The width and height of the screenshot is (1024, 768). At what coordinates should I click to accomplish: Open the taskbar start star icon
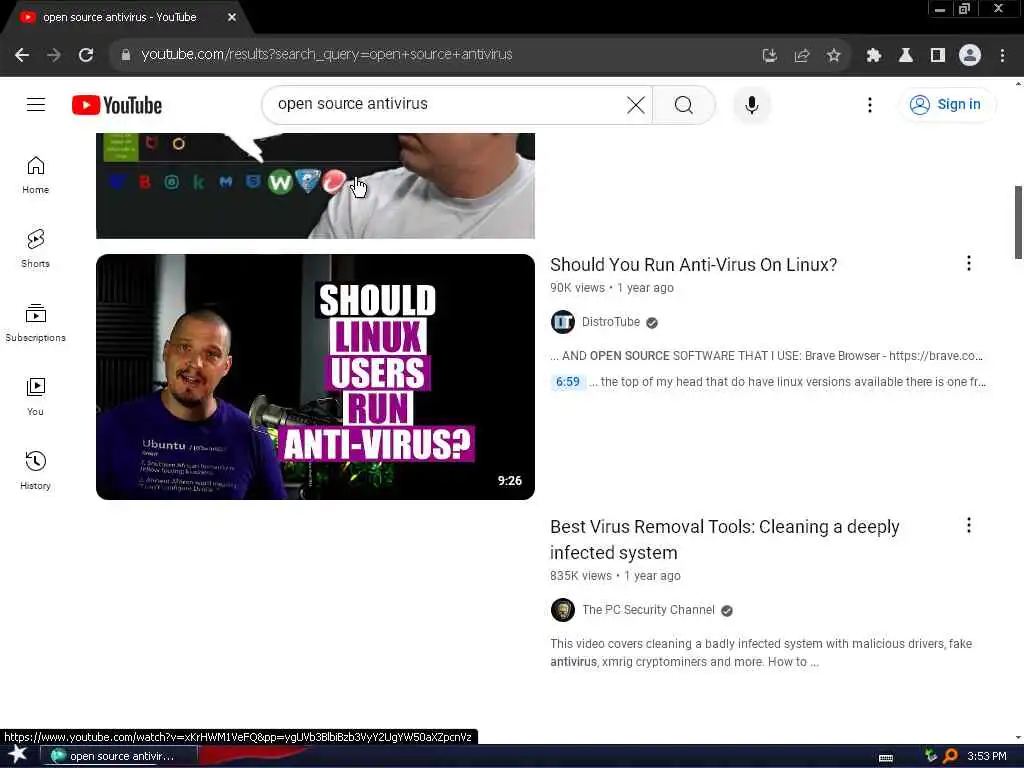(x=18, y=755)
